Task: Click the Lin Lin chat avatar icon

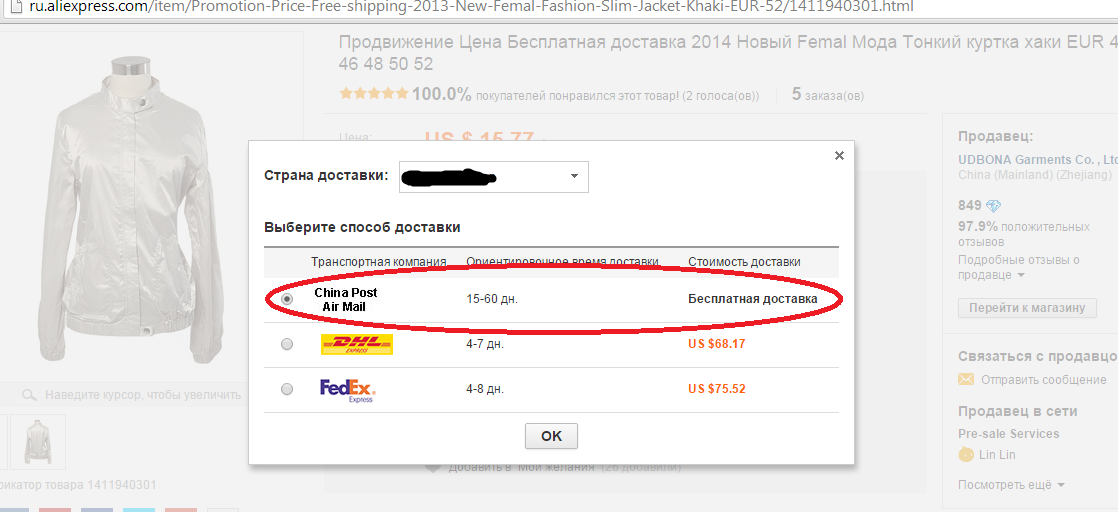Action: pyautogui.click(x=966, y=454)
